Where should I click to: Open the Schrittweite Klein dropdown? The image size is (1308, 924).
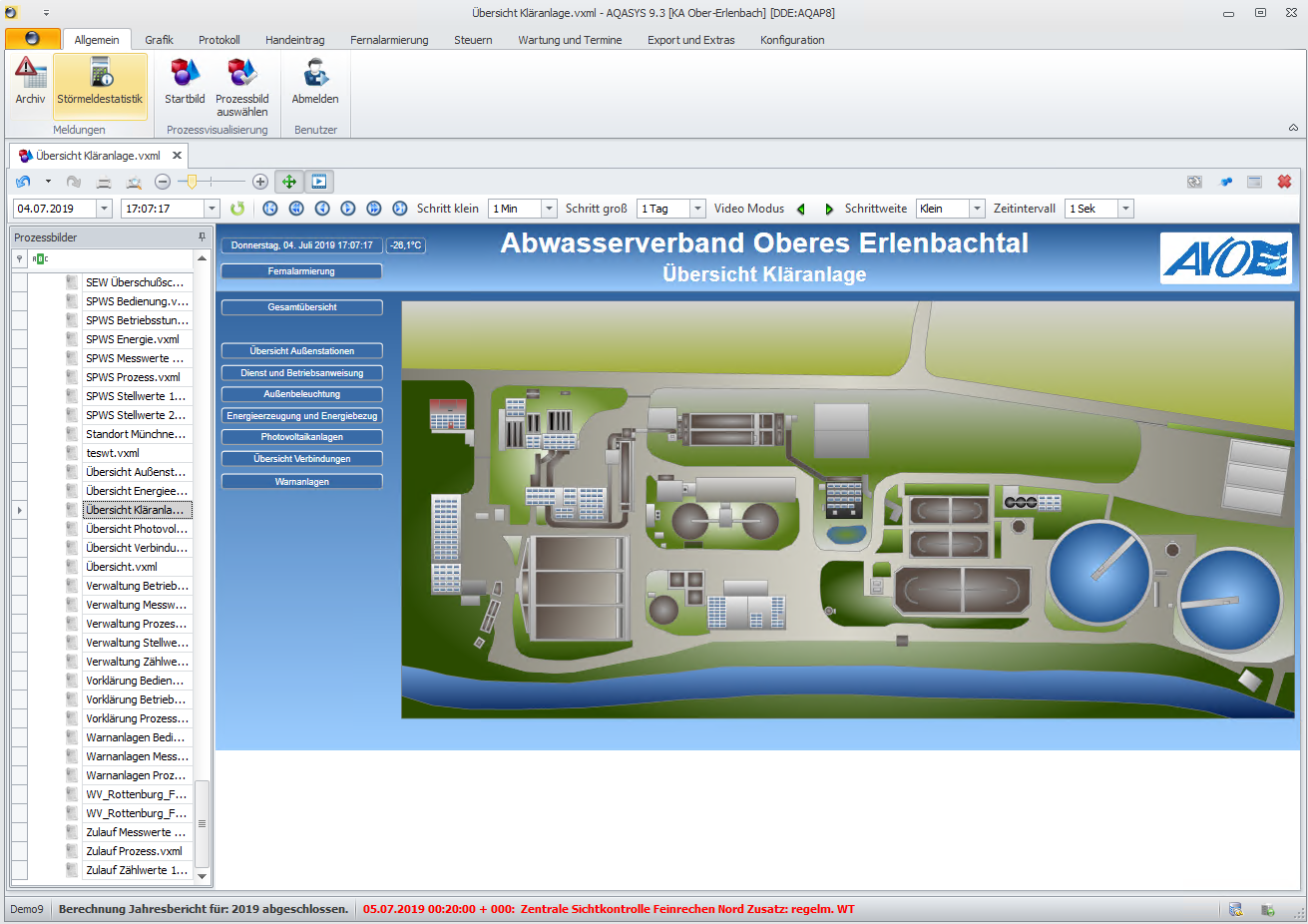[978, 209]
